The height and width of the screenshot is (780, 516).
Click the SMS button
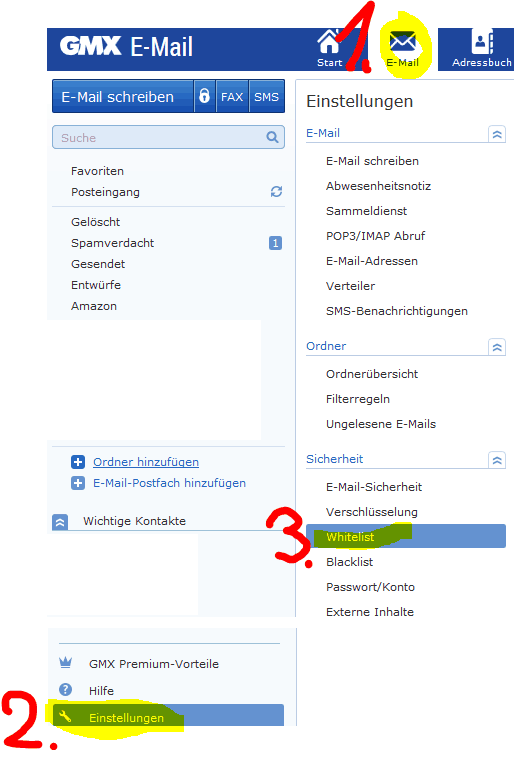click(266, 96)
